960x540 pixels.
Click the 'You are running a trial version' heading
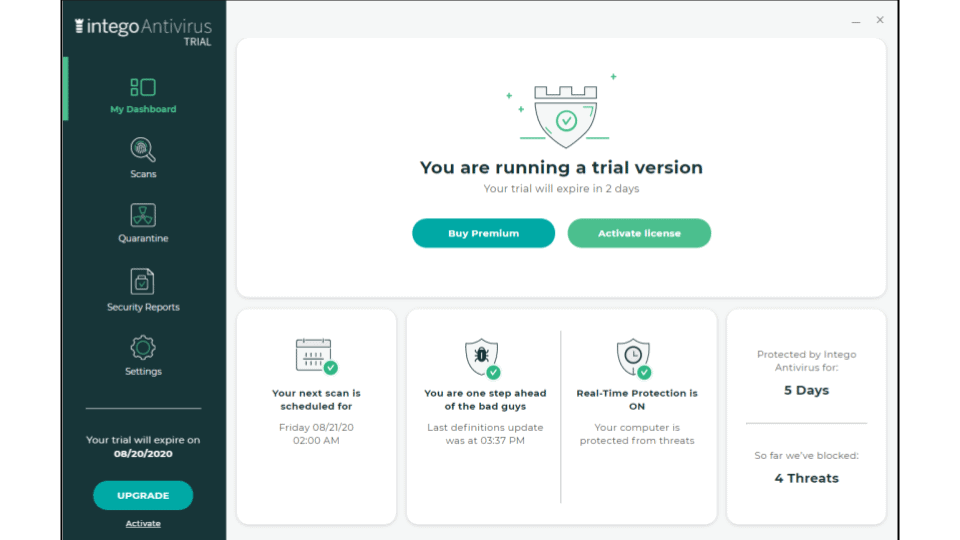(561, 167)
